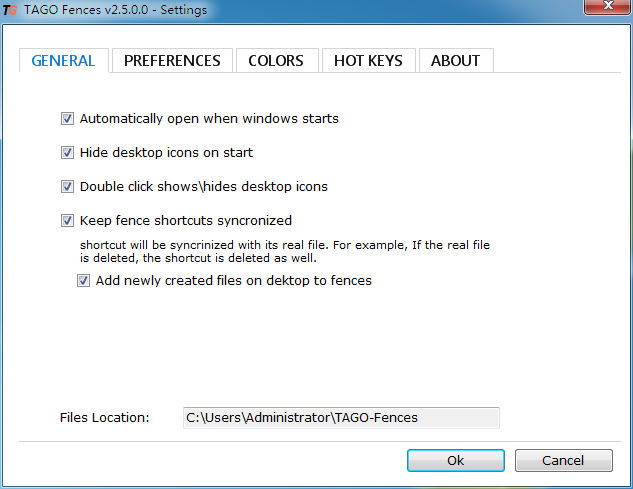Open the COLORS tab

click(277, 61)
